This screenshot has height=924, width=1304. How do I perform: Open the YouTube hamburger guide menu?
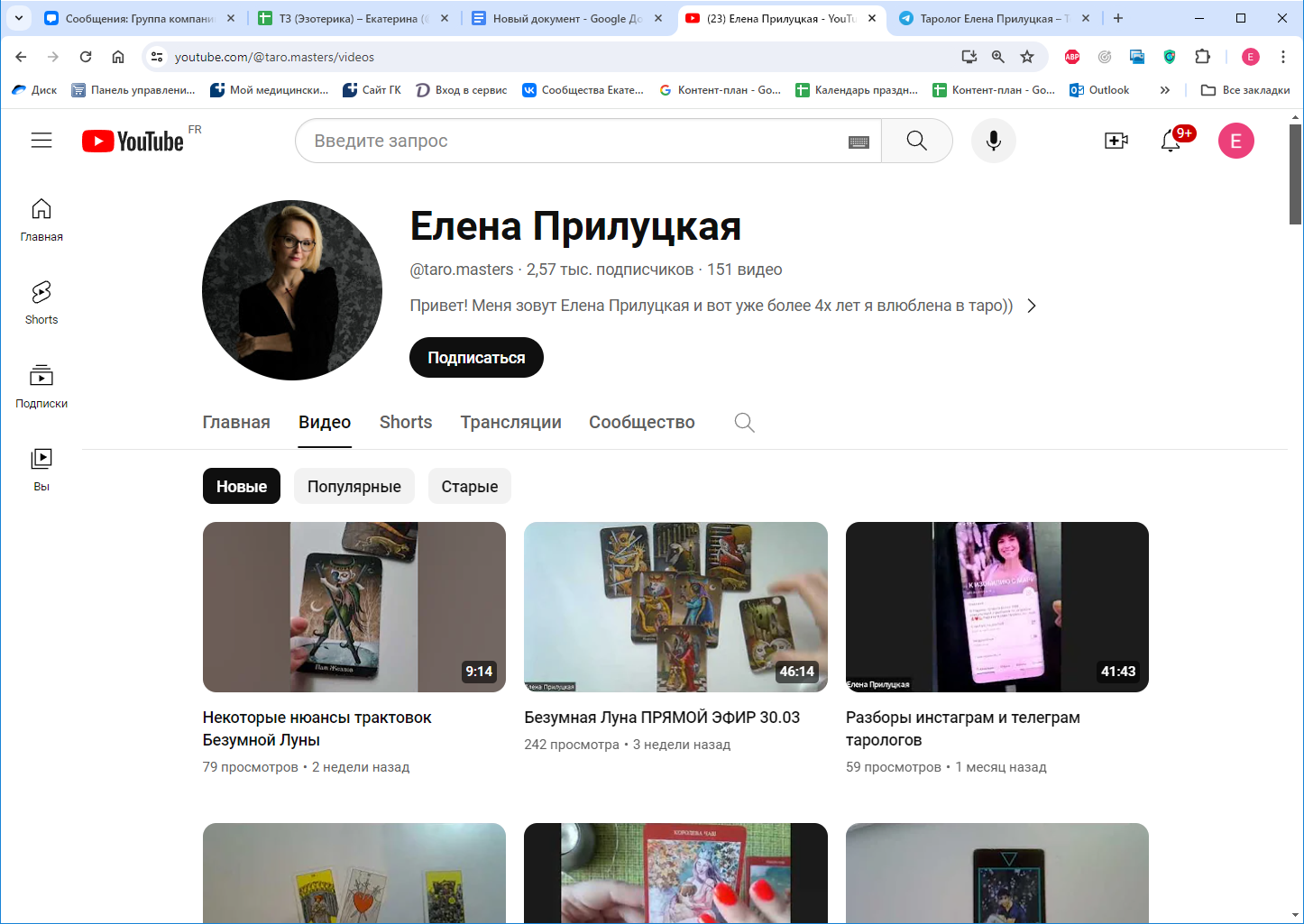(x=41, y=141)
